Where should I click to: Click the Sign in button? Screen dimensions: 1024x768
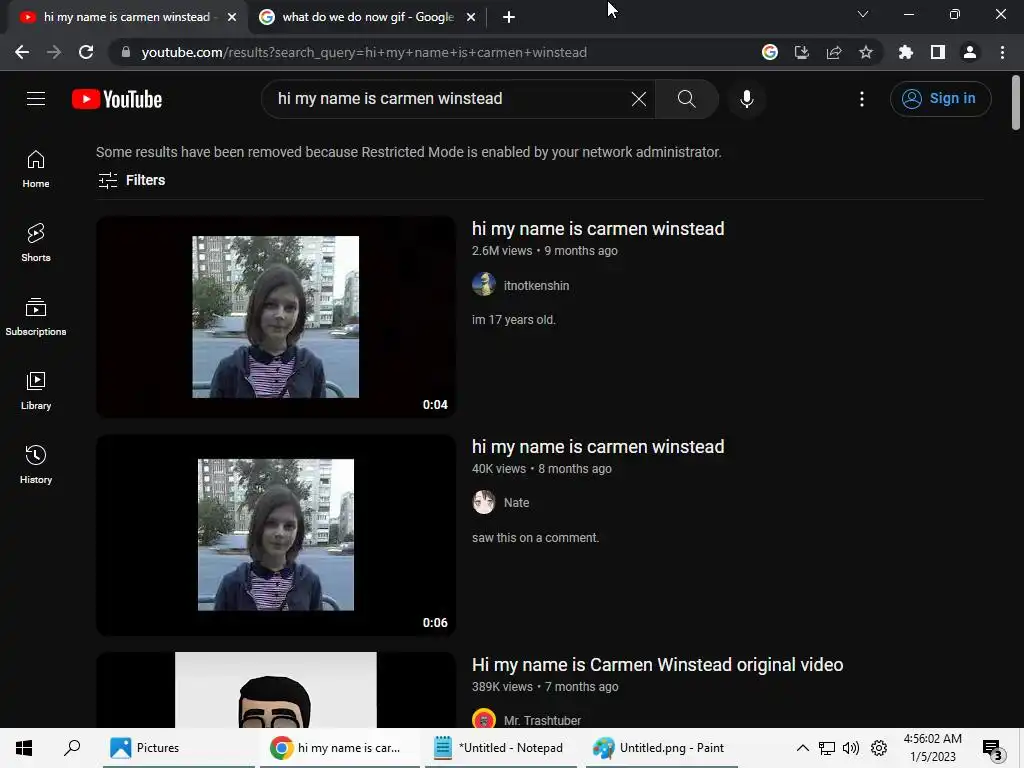(940, 99)
